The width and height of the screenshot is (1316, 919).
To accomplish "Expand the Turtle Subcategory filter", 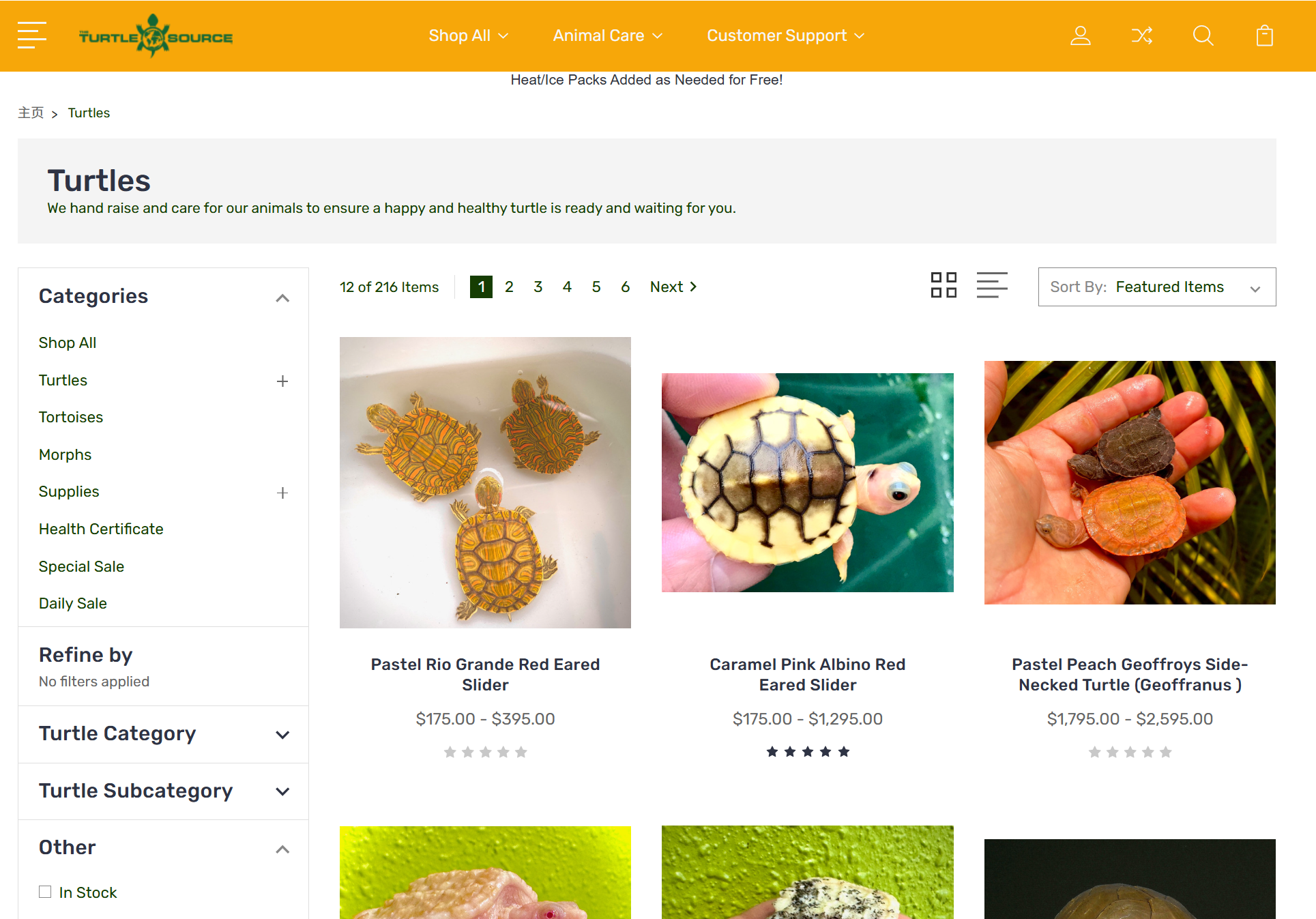I will pos(282,791).
